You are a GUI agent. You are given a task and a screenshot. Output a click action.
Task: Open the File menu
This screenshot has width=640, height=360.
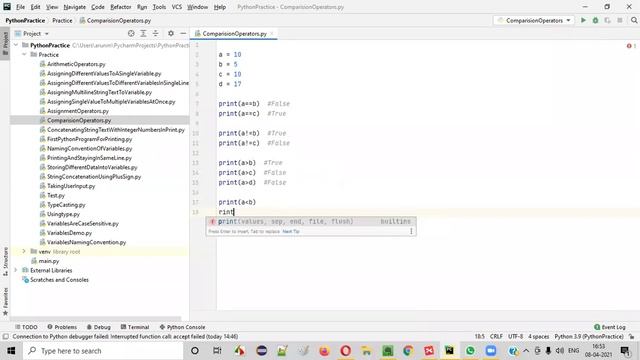(x=20, y=7)
